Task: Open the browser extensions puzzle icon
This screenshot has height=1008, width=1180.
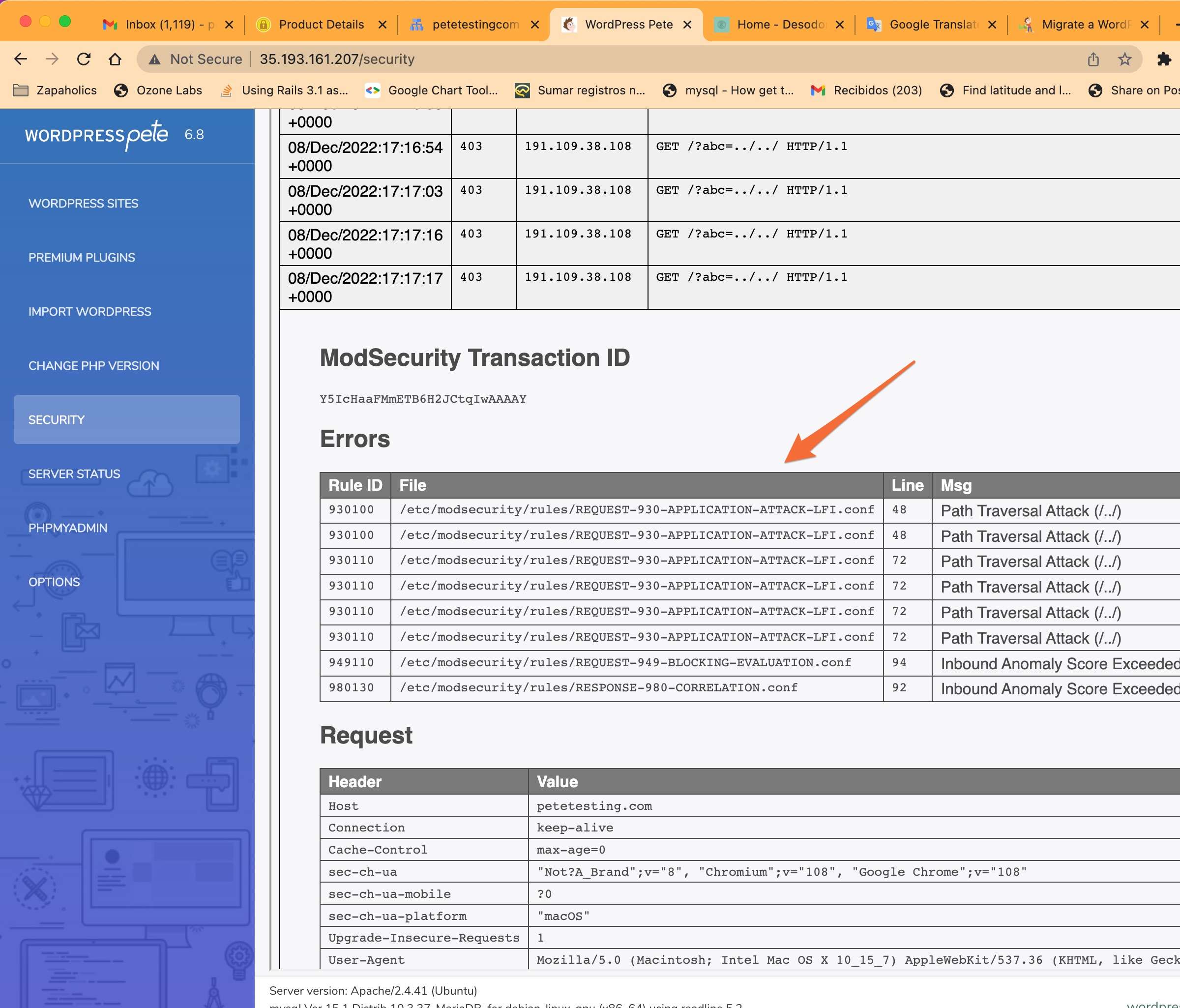Action: click(x=1163, y=59)
